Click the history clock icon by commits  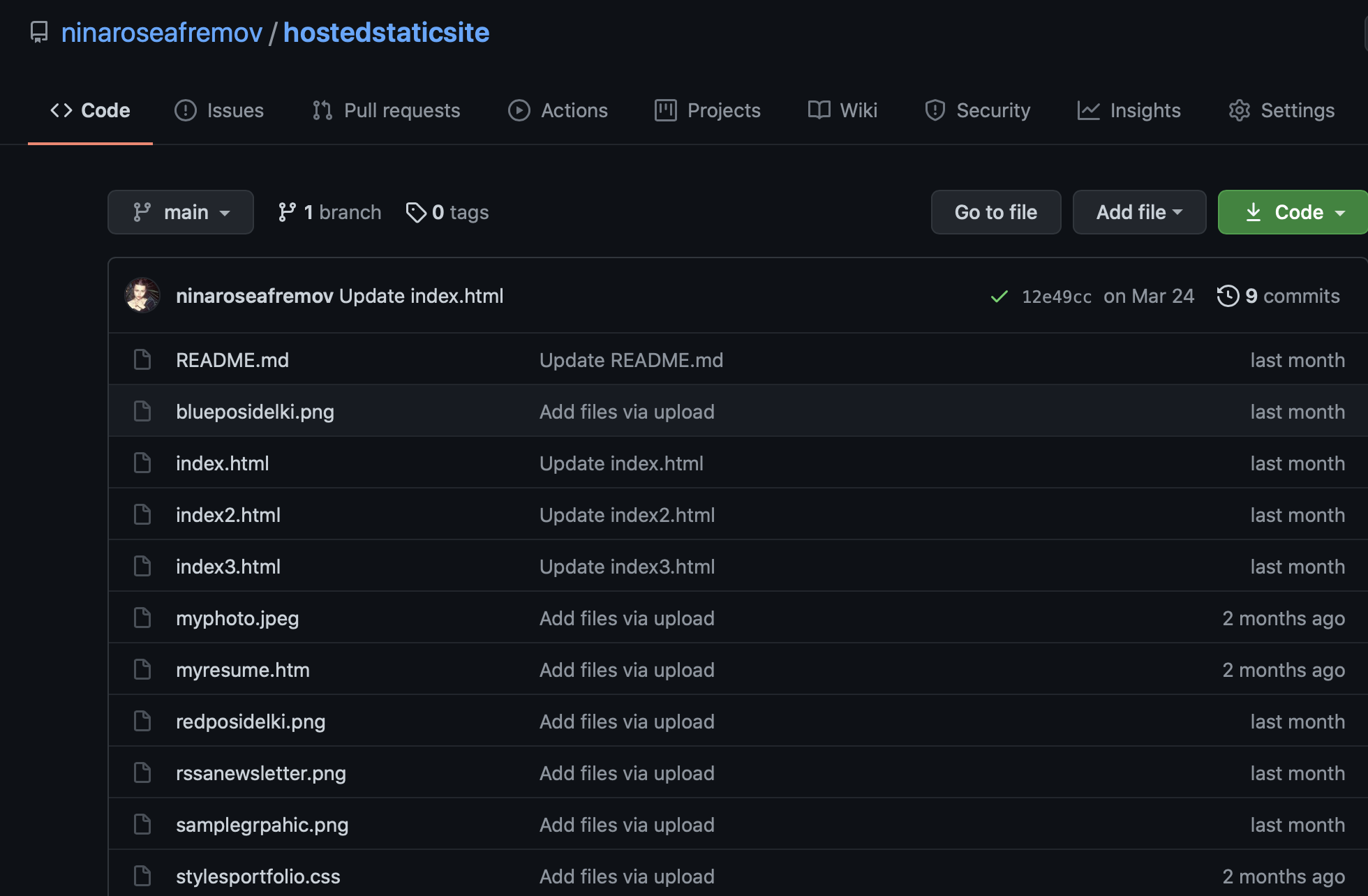point(1228,296)
